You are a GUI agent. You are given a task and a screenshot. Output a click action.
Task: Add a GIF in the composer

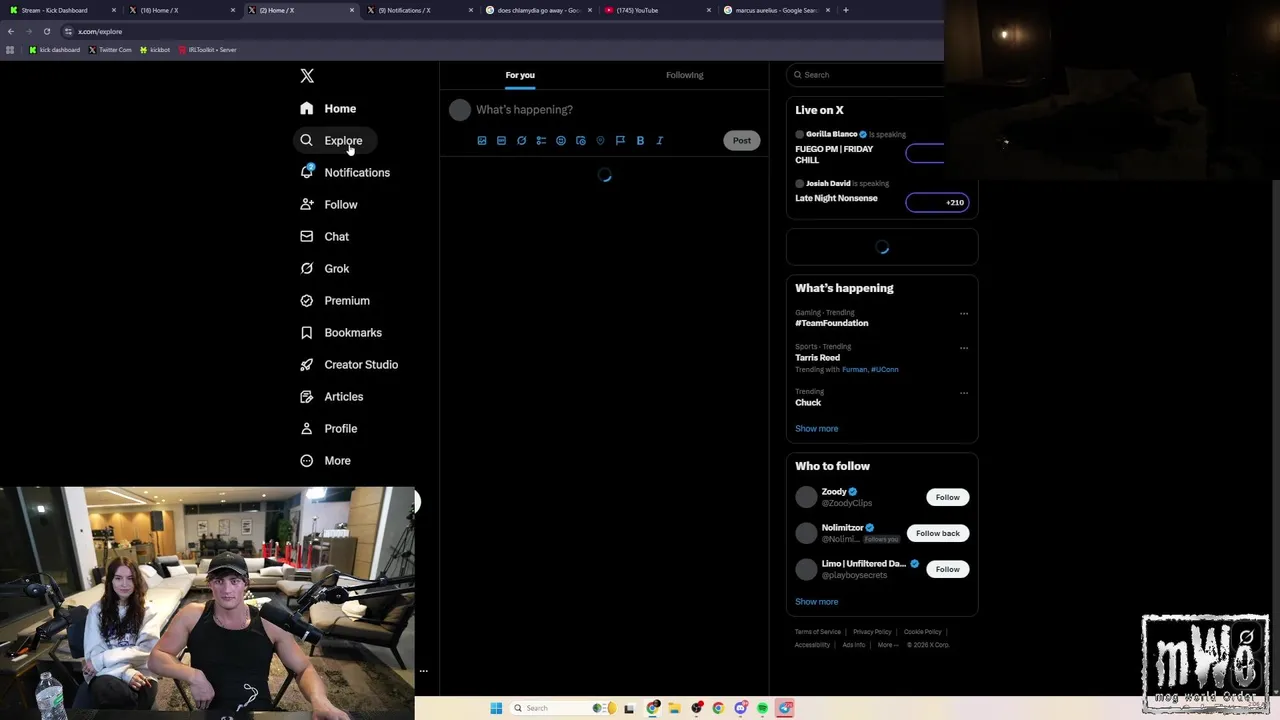[x=501, y=141]
